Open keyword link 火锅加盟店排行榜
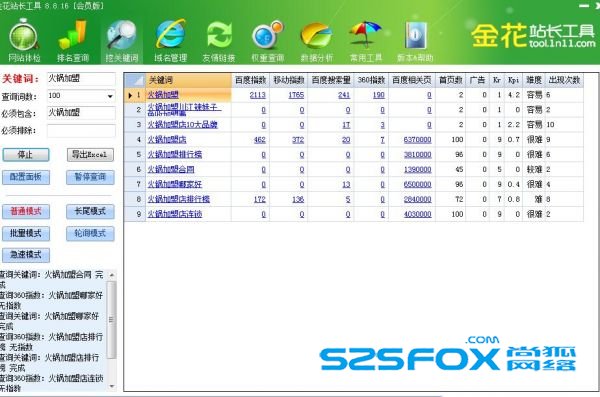The width and height of the screenshot is (600, 397). click(179, 199)
